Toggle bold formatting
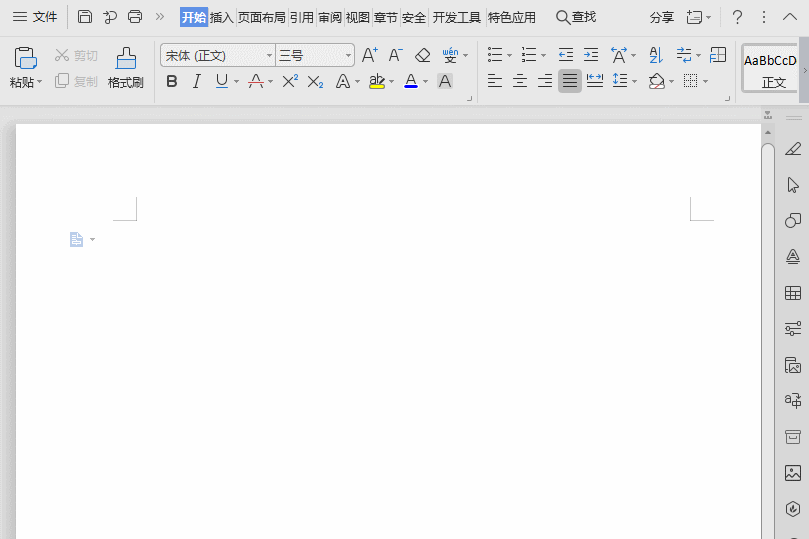Screen dimensions: 809x539 [172, 81]
